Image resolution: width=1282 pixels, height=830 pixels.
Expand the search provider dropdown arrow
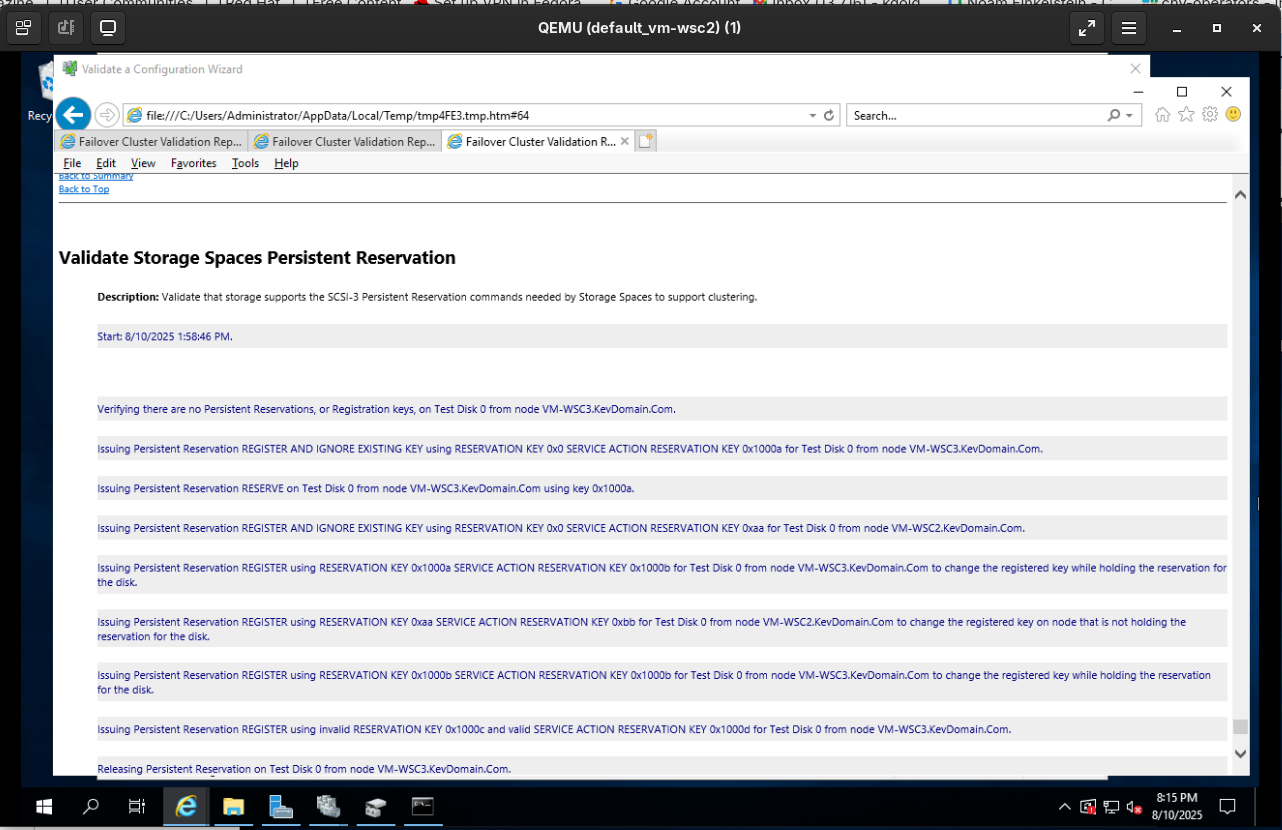(x=1130, y=116)
